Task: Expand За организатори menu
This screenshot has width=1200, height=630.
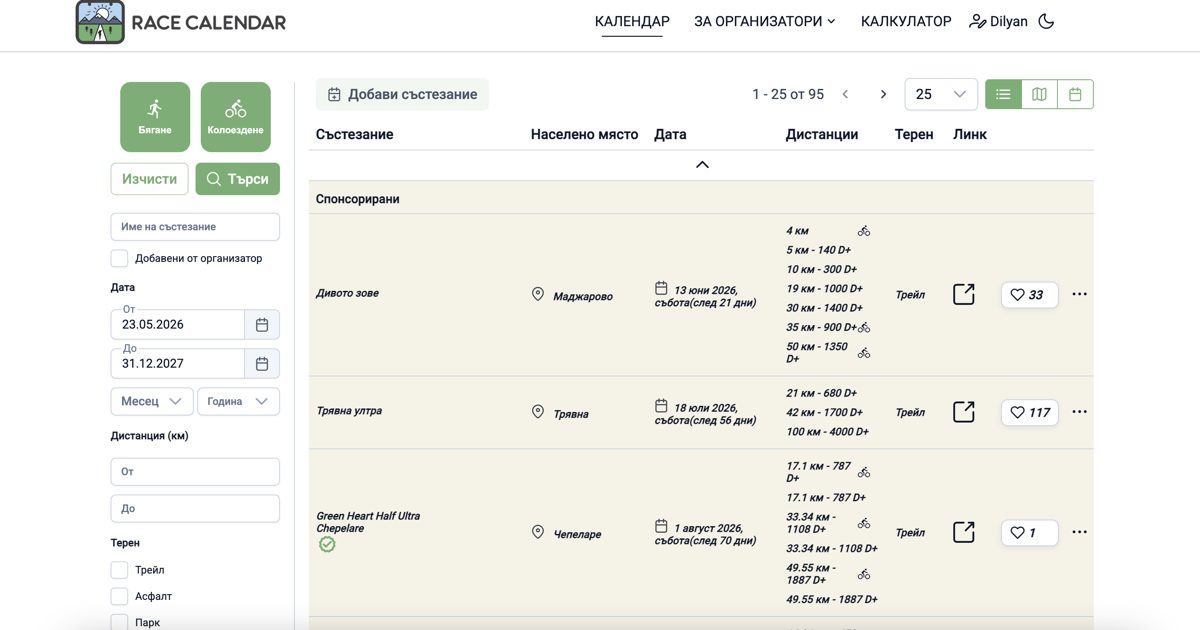Action: (765, 21)
